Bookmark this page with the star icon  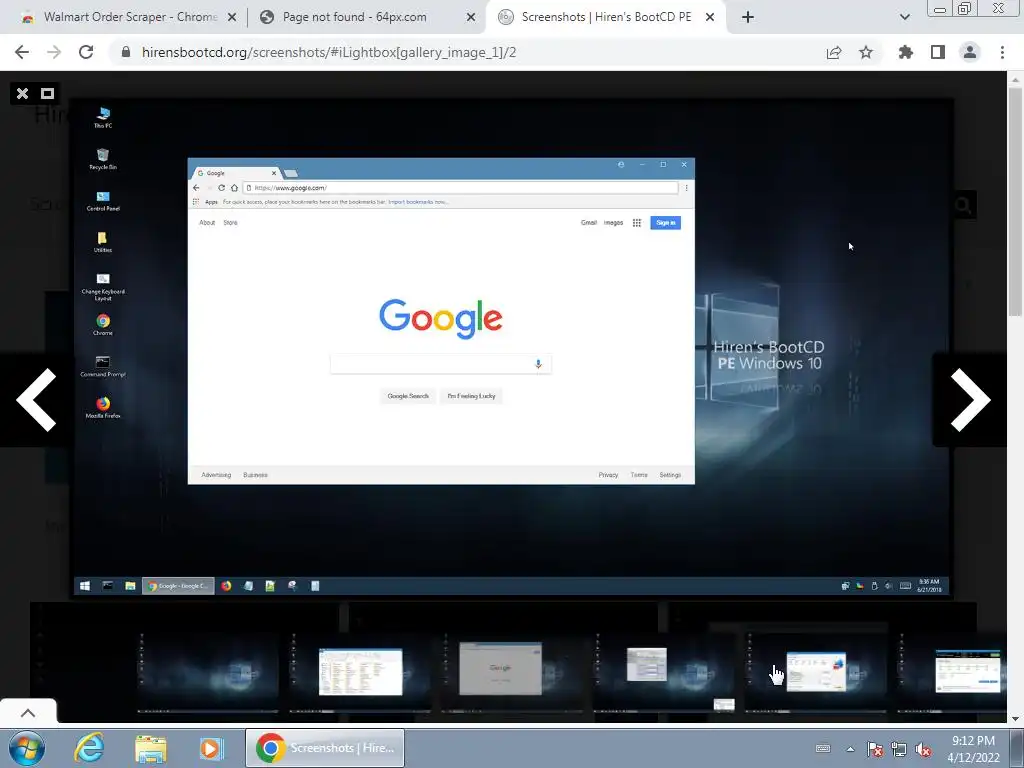(866, 52)
